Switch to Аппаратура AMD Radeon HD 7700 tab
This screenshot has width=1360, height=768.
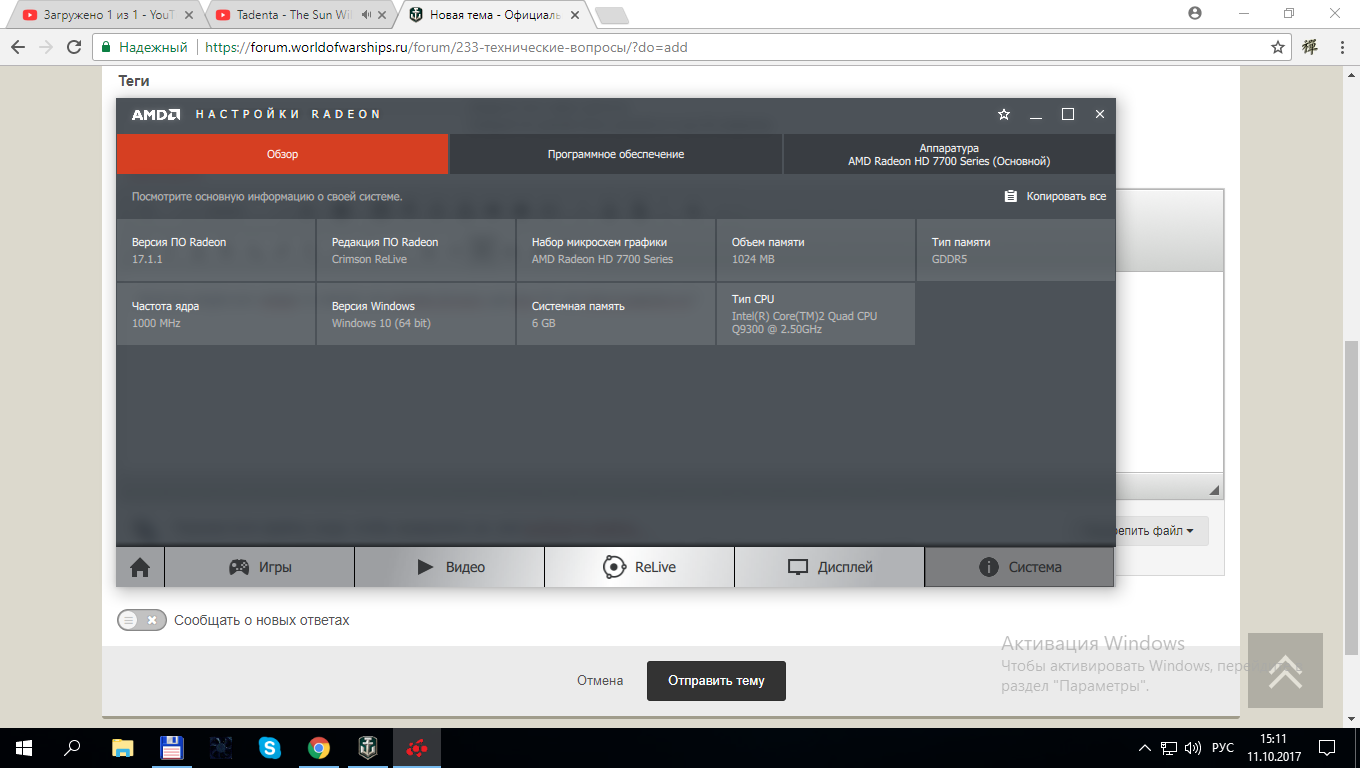click(x=949, y=154)
